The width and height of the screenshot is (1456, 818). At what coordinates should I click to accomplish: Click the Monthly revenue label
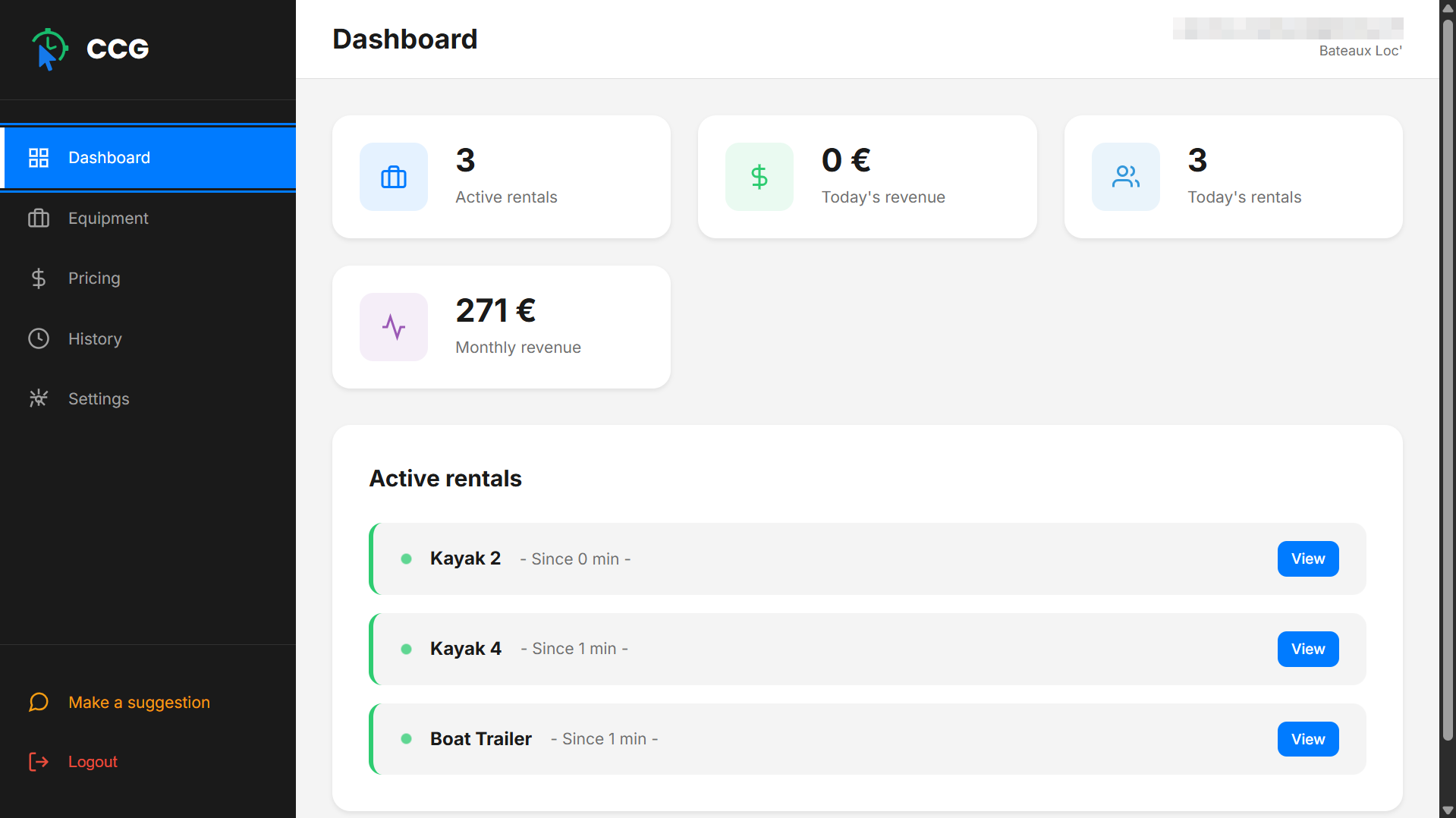tap(518, 348)
